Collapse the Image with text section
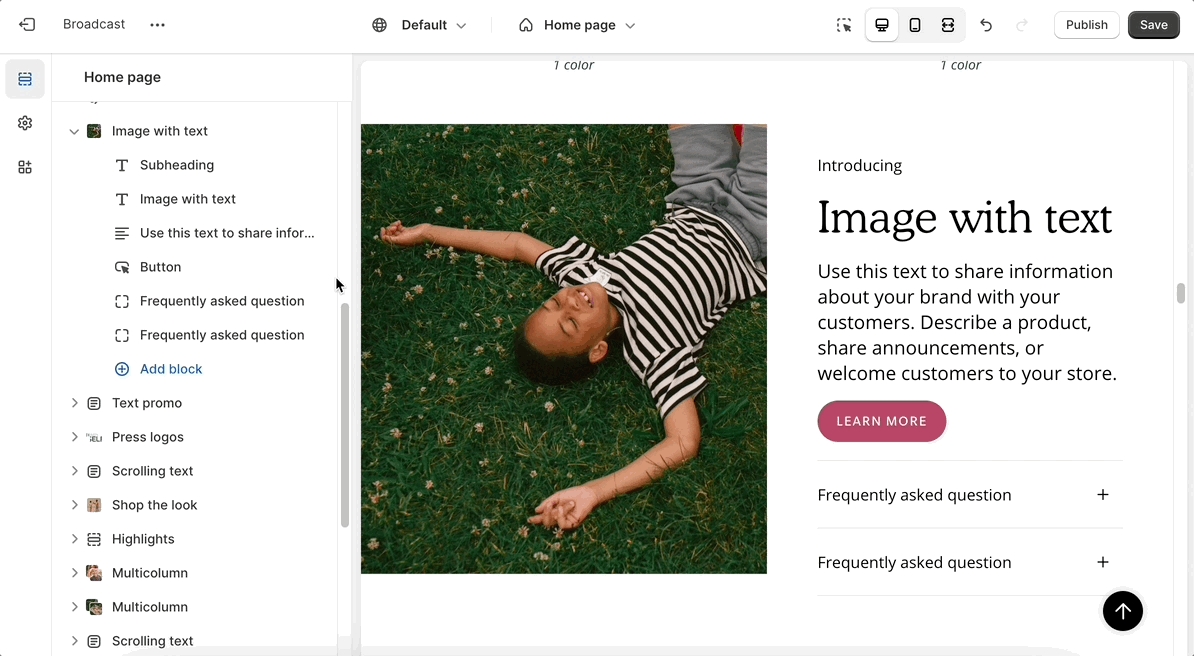Screen dimensions: 1194x656 coord(74,131)
